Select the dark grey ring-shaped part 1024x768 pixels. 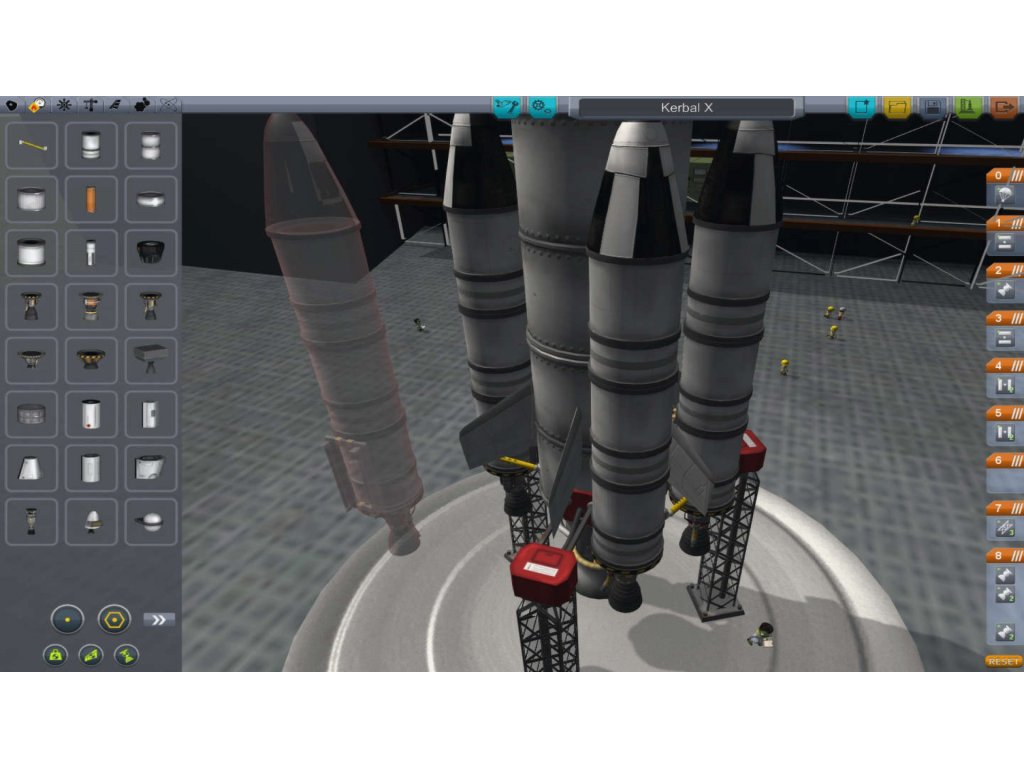[31, 414]
